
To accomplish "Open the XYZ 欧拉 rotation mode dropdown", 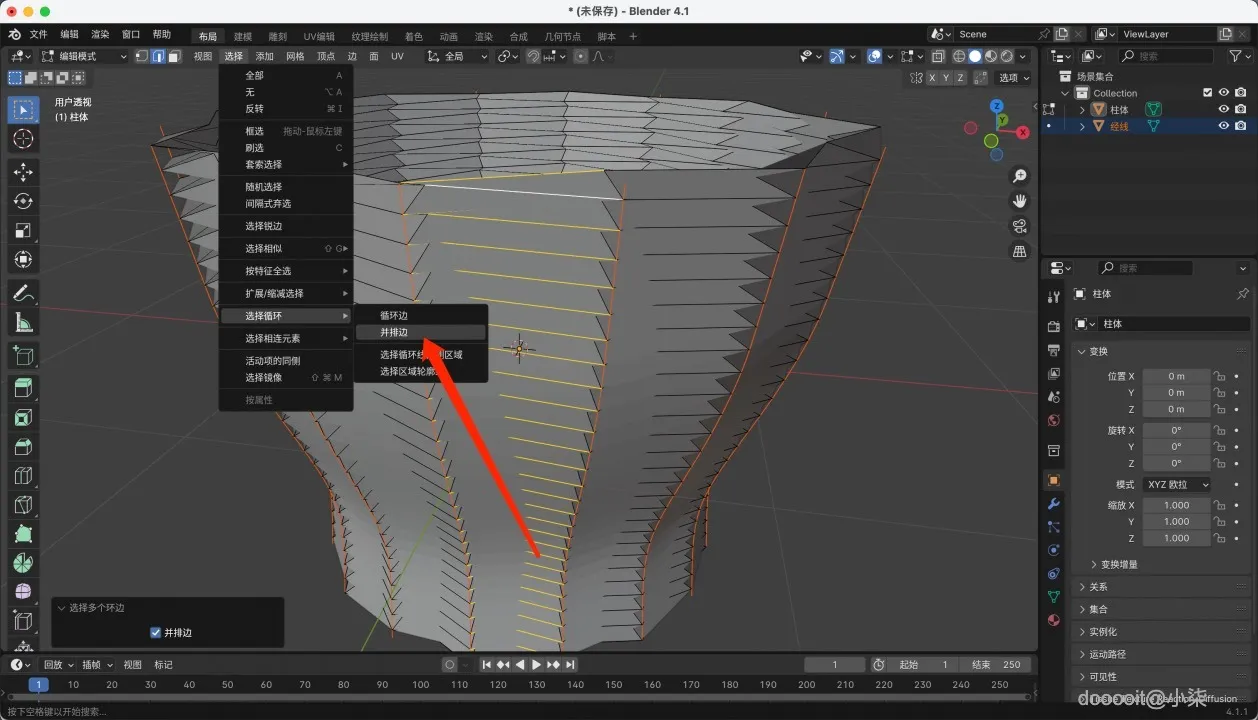I will pyautogui.click(x=1177, y=484).
